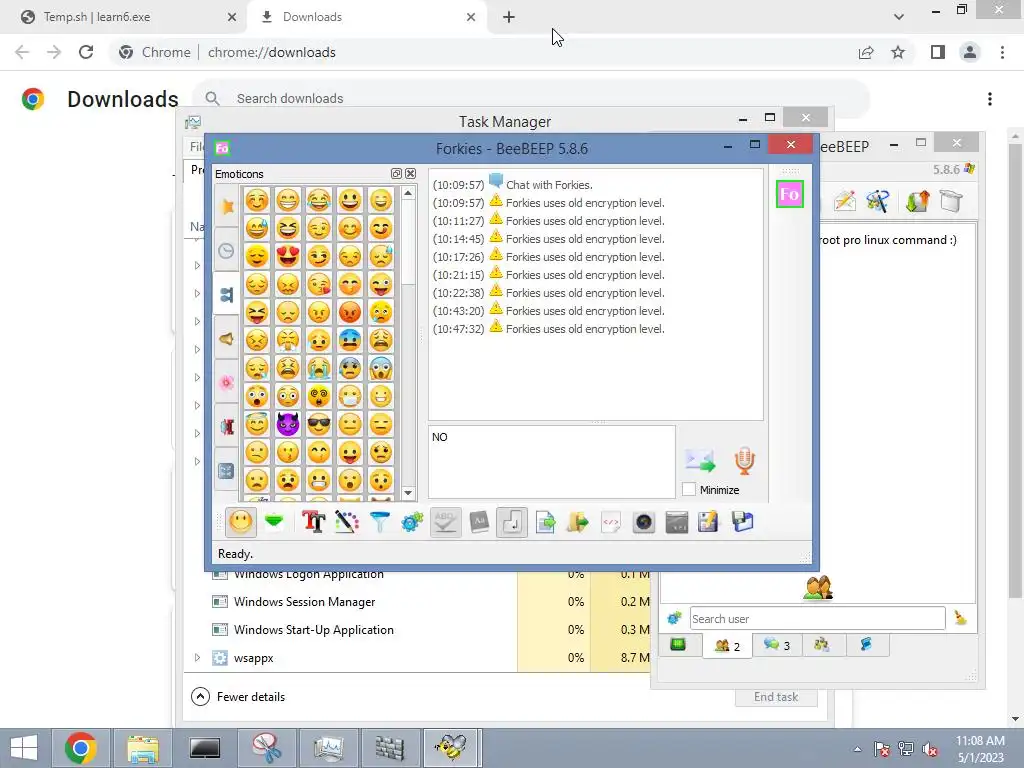Click the pink Fo user avatar
This screenshot has height=768, width=1024.
790,194
